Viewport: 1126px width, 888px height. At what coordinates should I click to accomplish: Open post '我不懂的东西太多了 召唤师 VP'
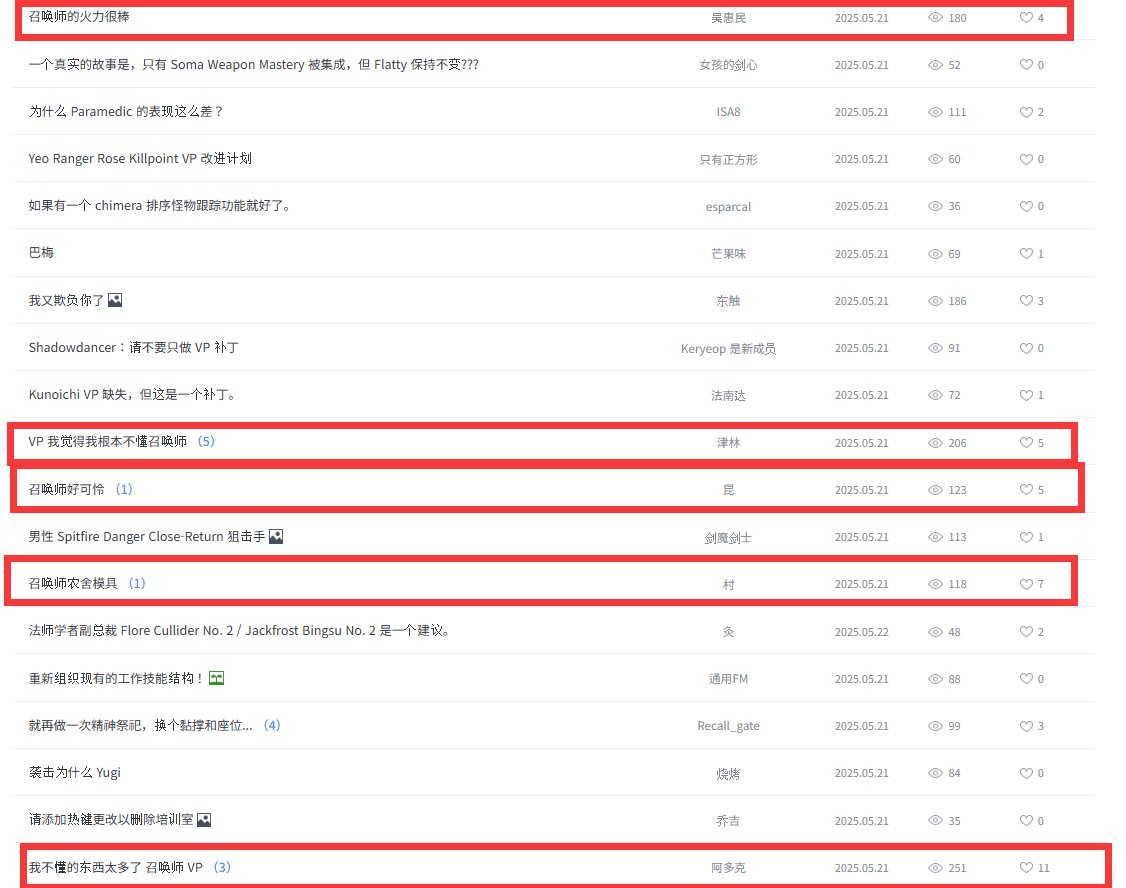(x=116, y=867)
